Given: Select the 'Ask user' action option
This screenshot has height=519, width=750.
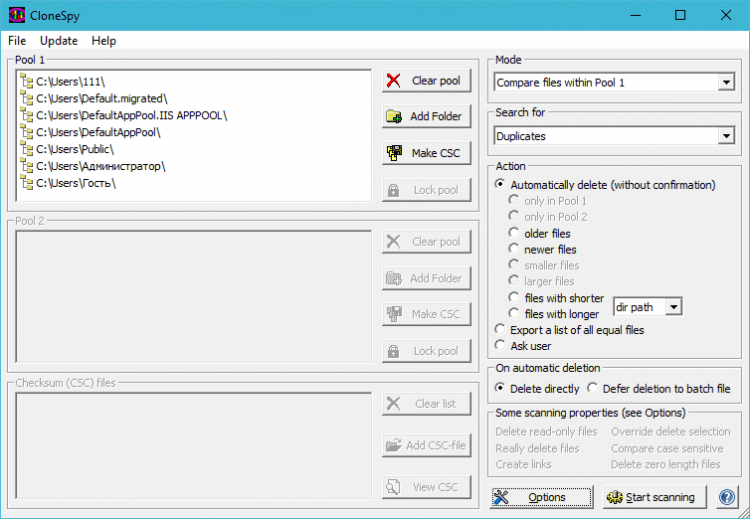Looking at the screenshot, I should pos(501,345).
